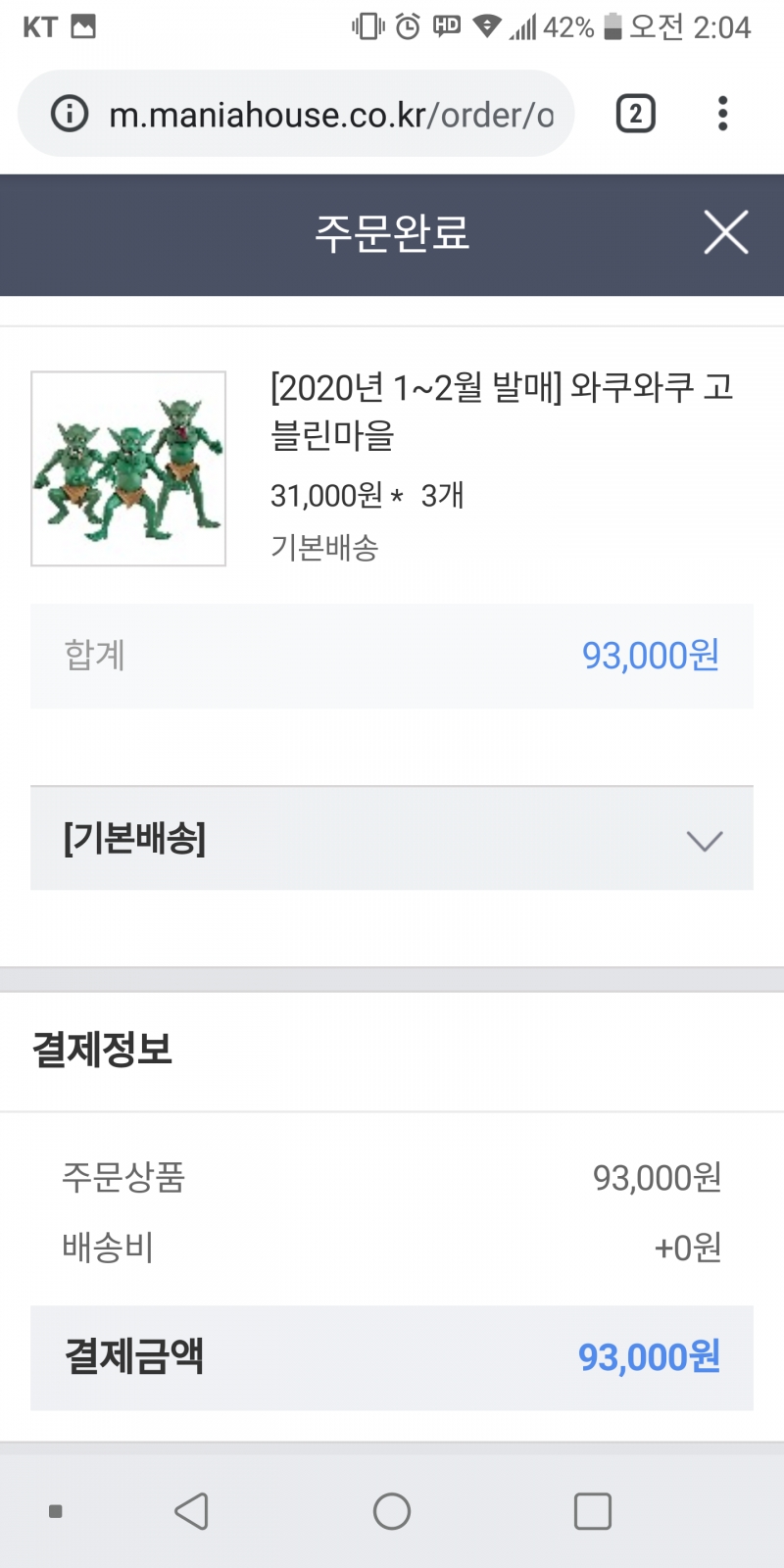Tap the gallery image notification icon
This screenshot has width=784, height=1568.
(84, 26)
